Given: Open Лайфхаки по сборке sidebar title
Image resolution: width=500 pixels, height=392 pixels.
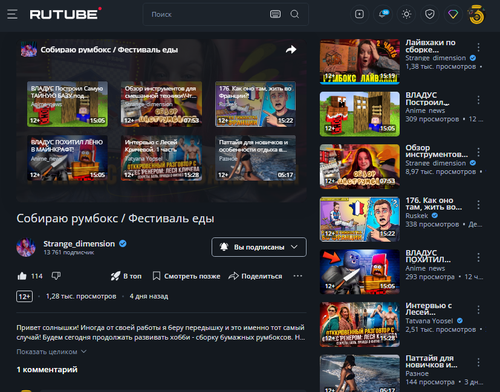Looking at the screenshot, I should point(430,46).
